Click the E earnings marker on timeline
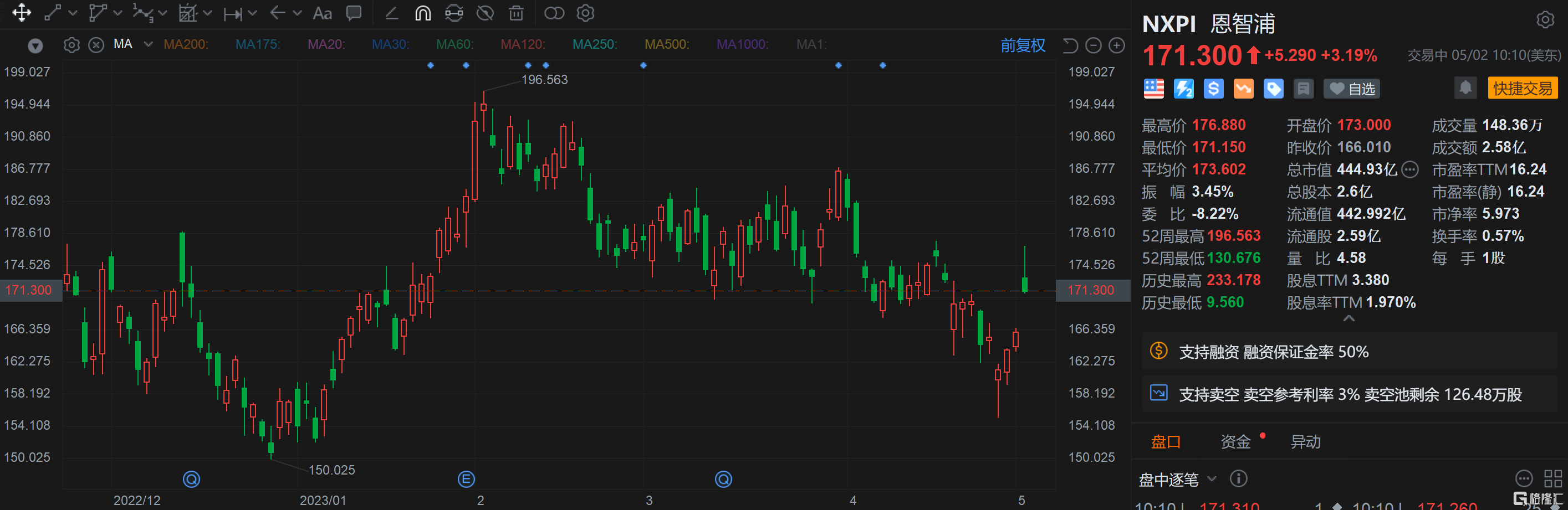 tap(466, 480)
